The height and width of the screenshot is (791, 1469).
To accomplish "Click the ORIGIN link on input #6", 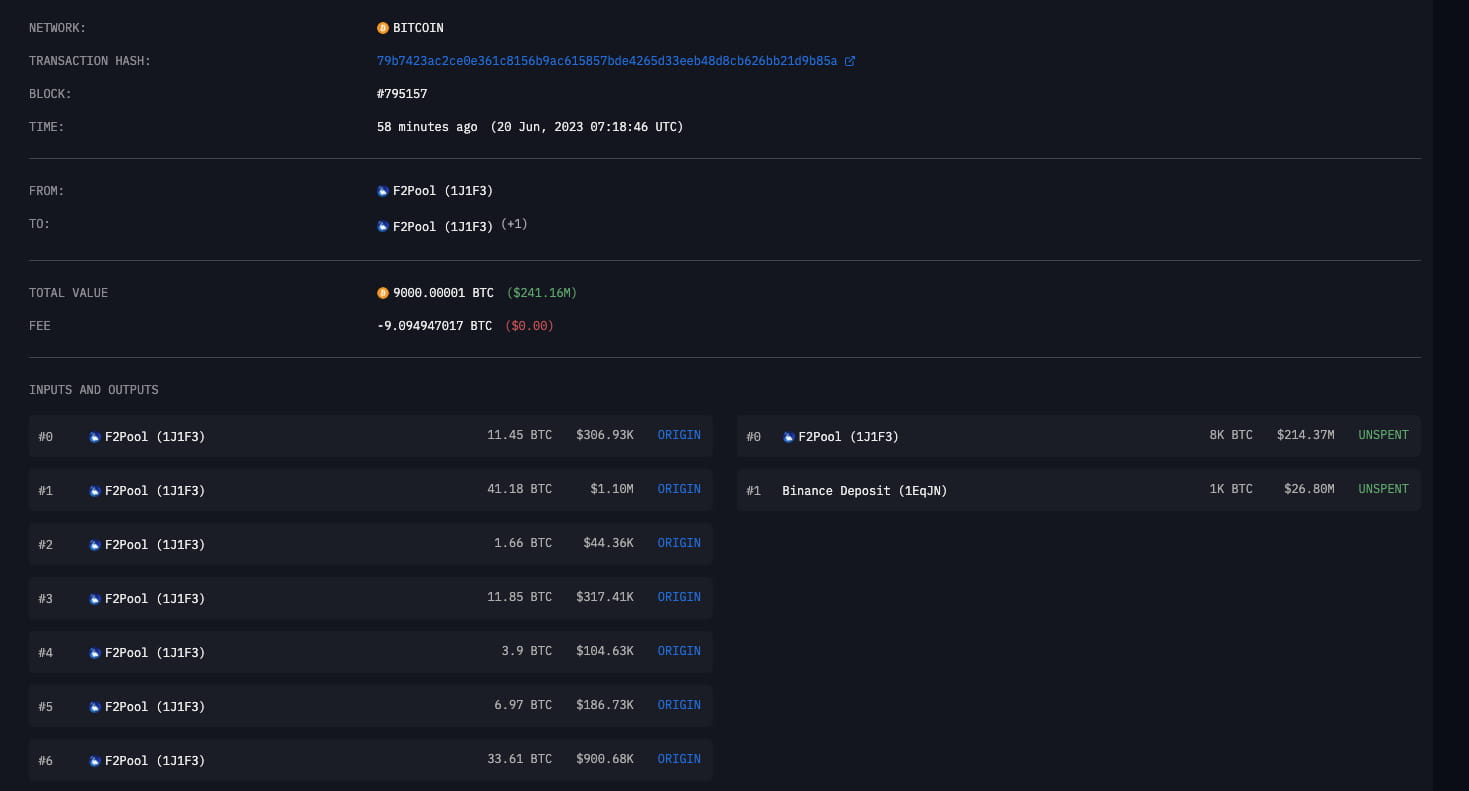I will pos(679,759).
